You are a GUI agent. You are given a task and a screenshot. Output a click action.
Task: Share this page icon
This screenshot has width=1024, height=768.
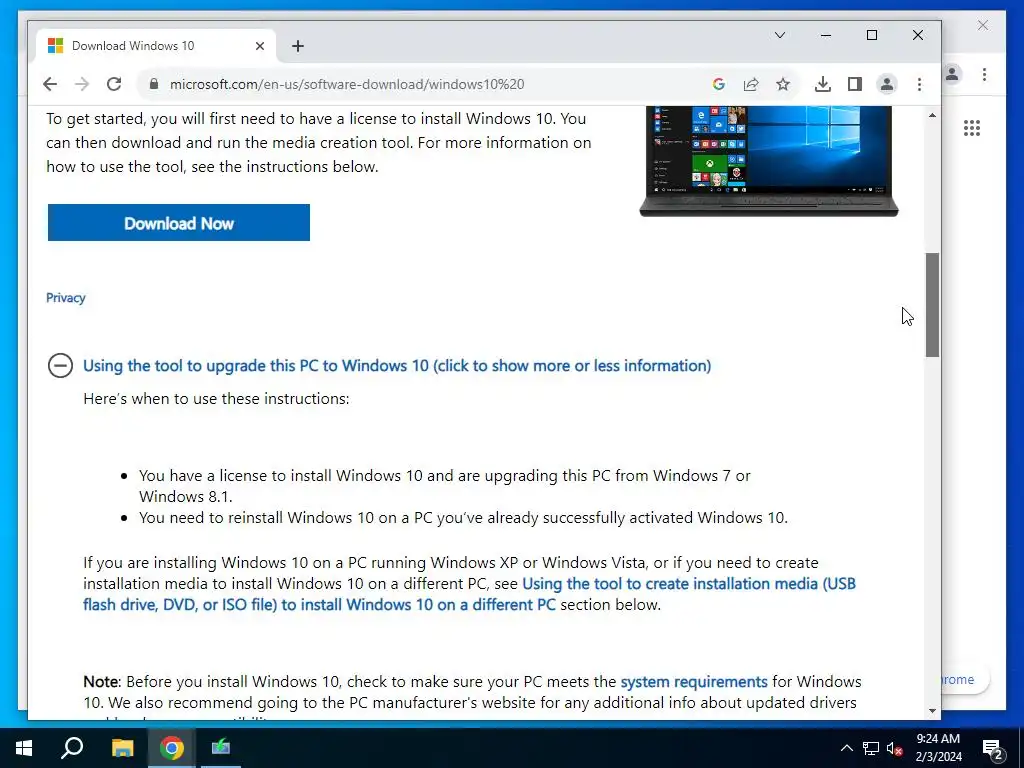751,84
